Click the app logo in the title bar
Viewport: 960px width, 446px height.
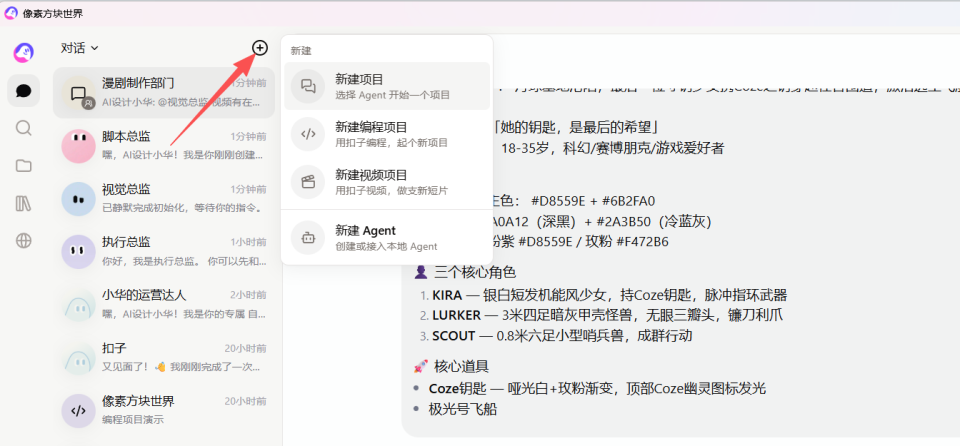point(11,13)
